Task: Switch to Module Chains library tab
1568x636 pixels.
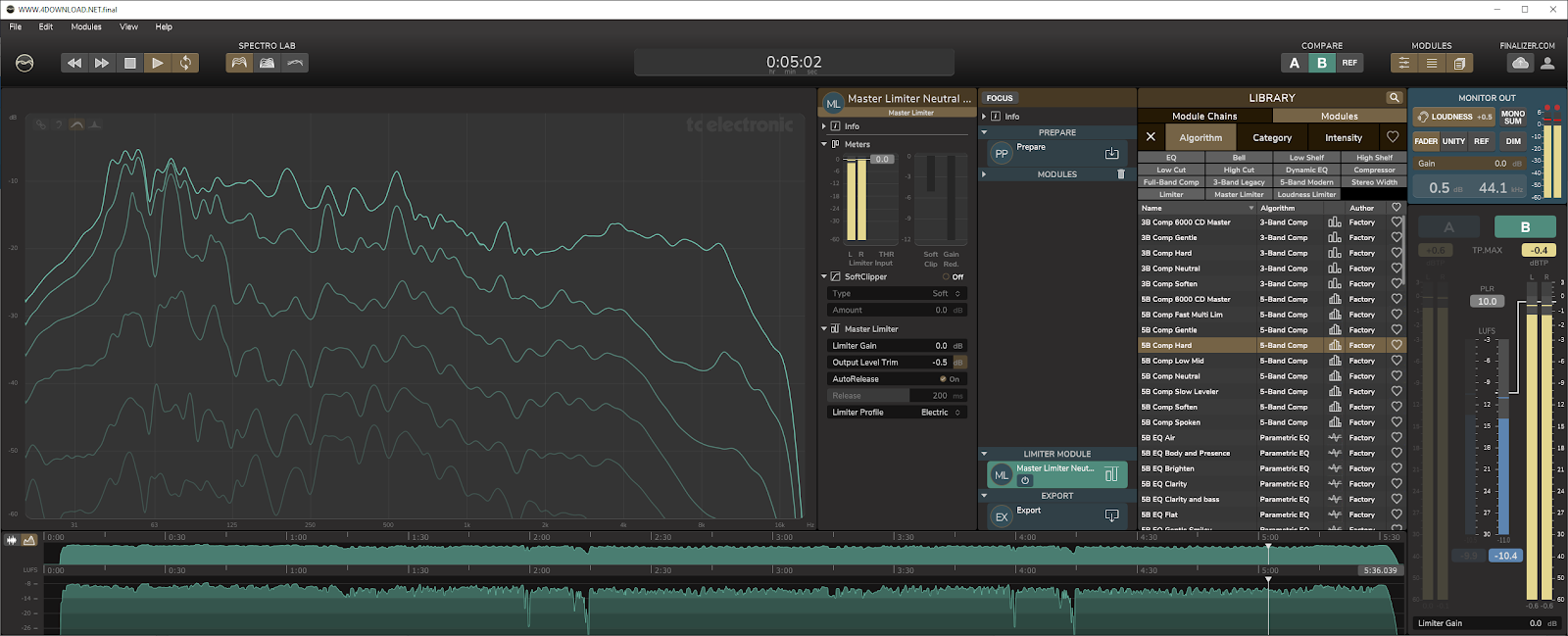Action: point(1204,116)
